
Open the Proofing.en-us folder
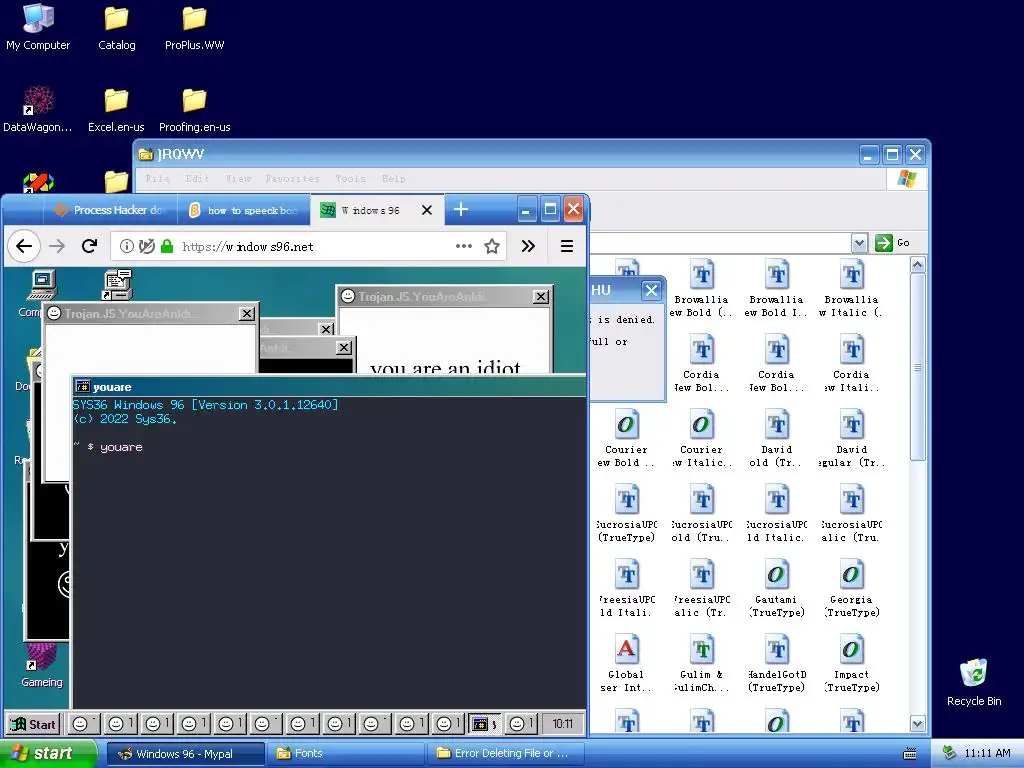[194, 109]
